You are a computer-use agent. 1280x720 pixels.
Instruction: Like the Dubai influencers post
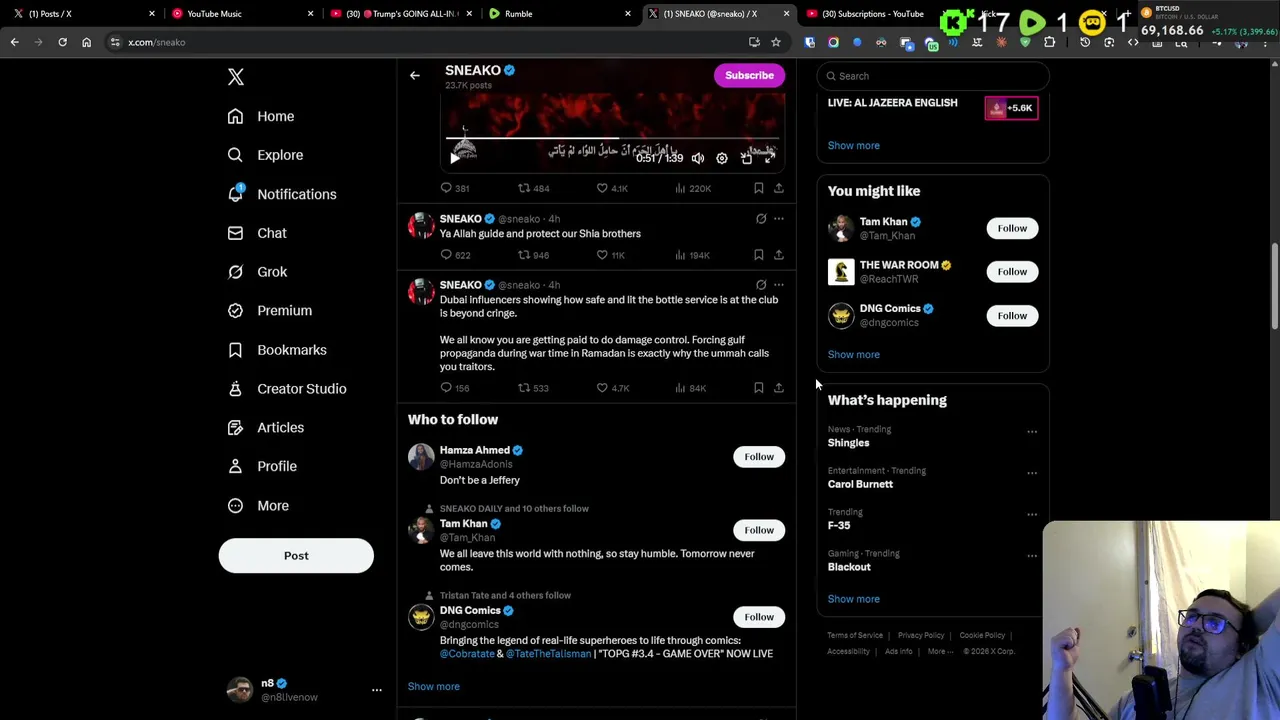(x=612, y=388)
